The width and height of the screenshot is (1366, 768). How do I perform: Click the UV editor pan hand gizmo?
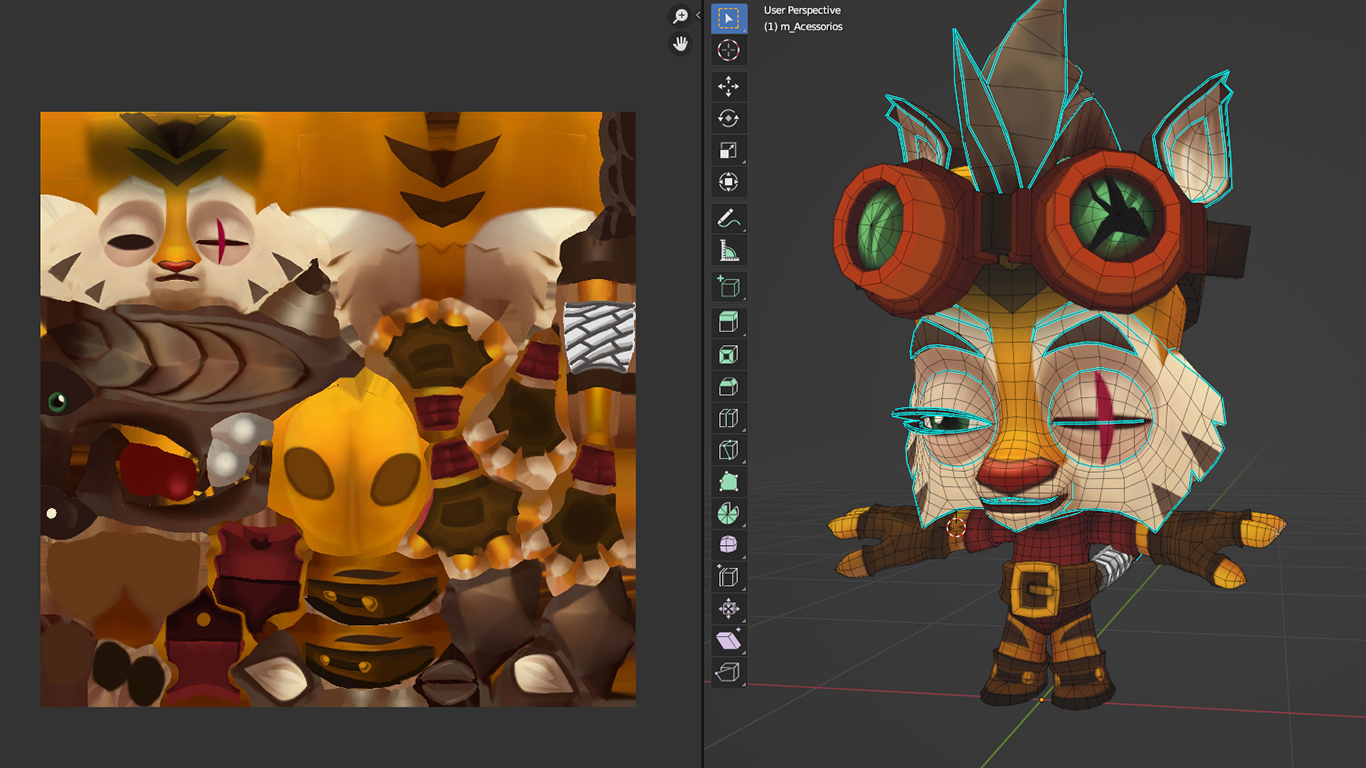point(681,43)
